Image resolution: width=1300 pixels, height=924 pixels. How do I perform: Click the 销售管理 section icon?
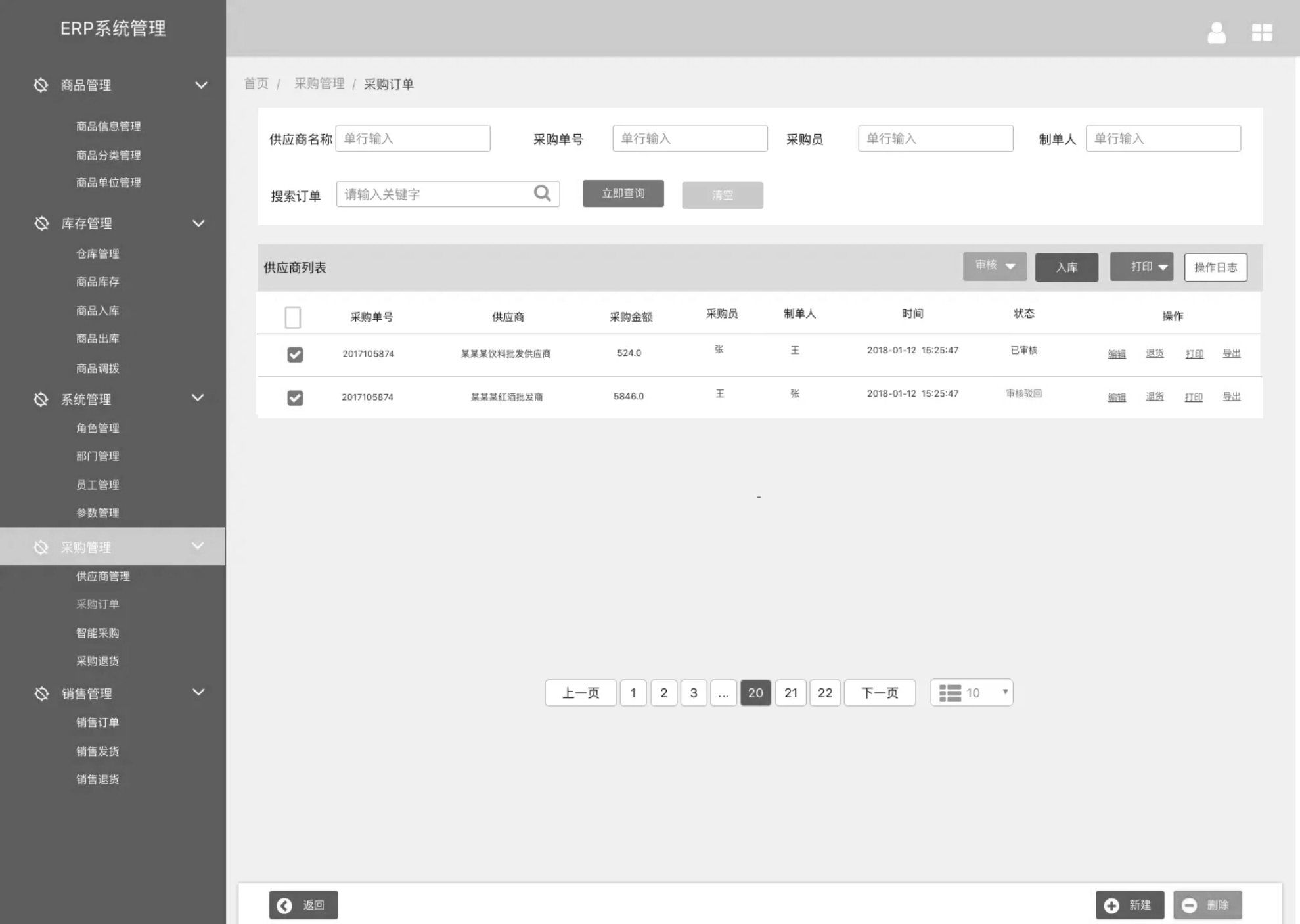[41, 693]
